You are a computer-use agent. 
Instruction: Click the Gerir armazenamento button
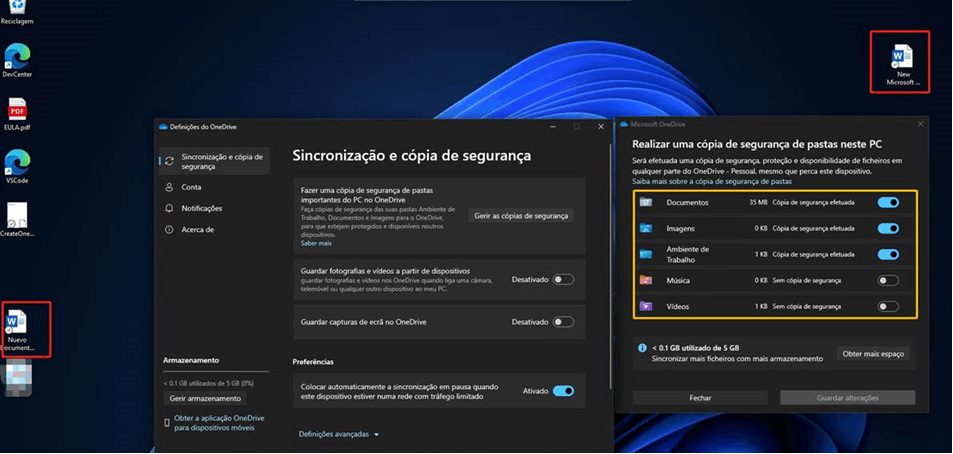point(205,399)
